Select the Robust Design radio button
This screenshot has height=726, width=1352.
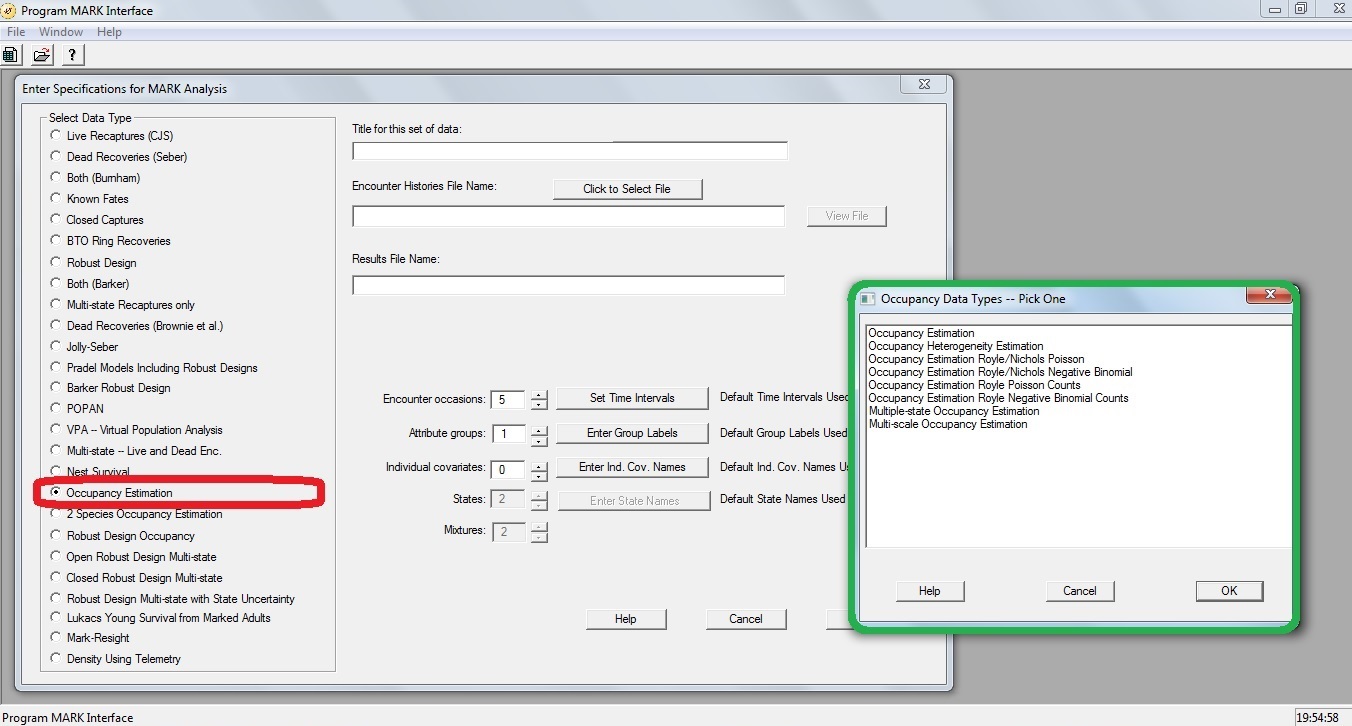pos(94,263)
